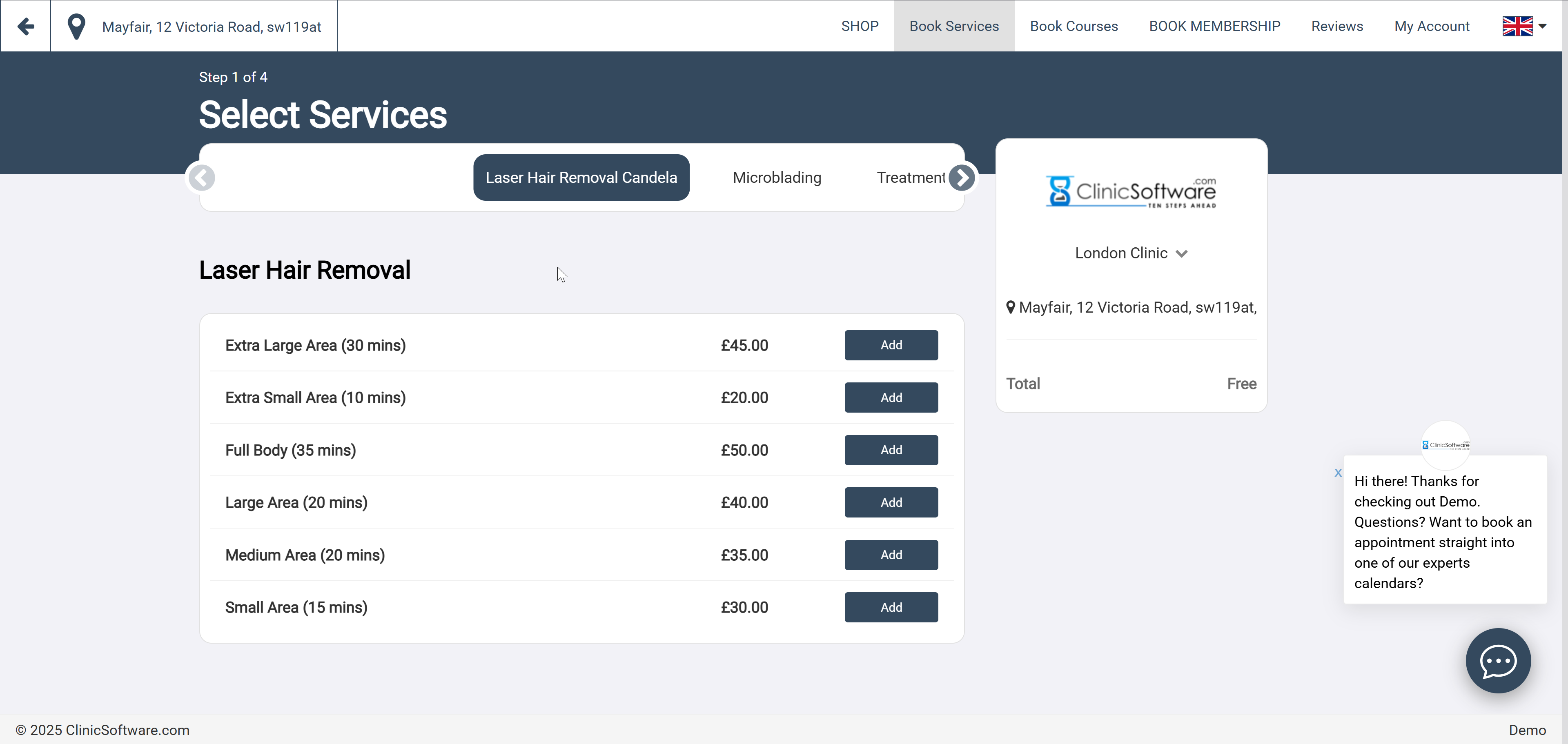Click the back arrow icon

click(x=26, y=26)
